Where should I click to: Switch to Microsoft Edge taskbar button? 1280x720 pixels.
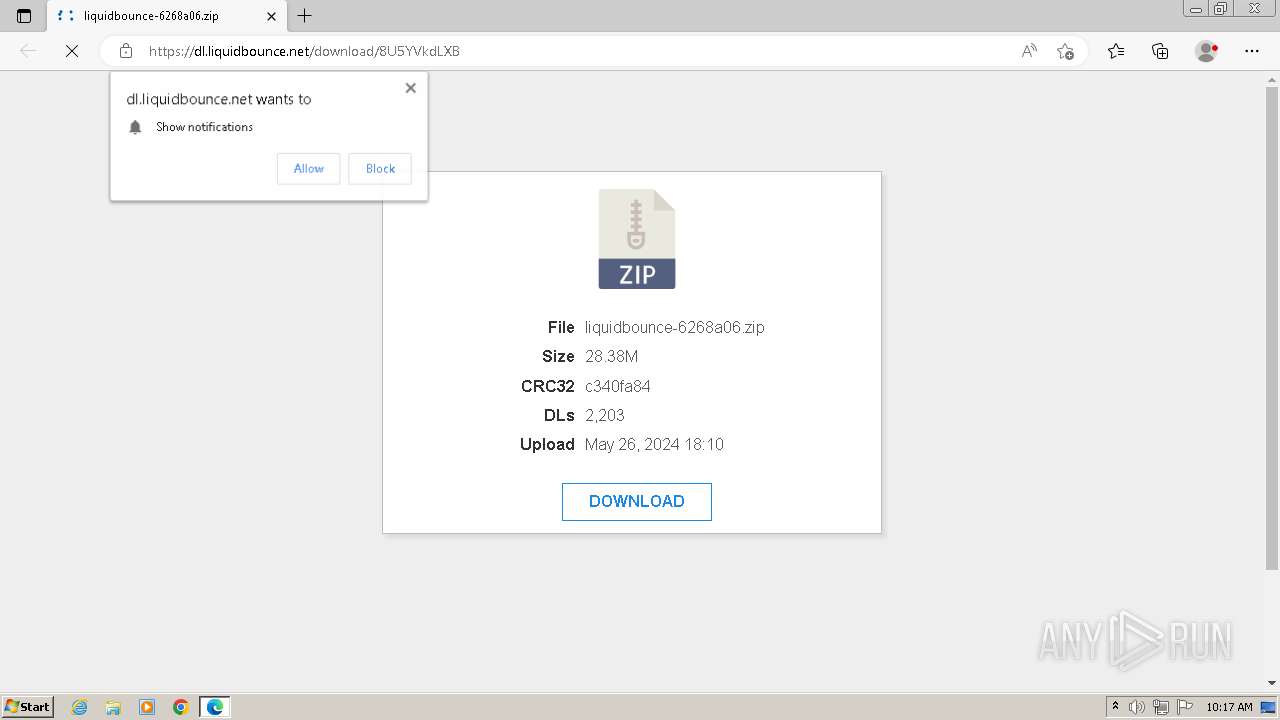[215, 707]
